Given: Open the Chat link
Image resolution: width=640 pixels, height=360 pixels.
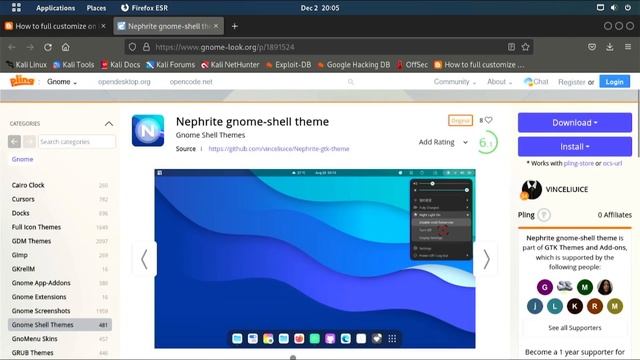Looking at the screenshot, I should (536, 82).
